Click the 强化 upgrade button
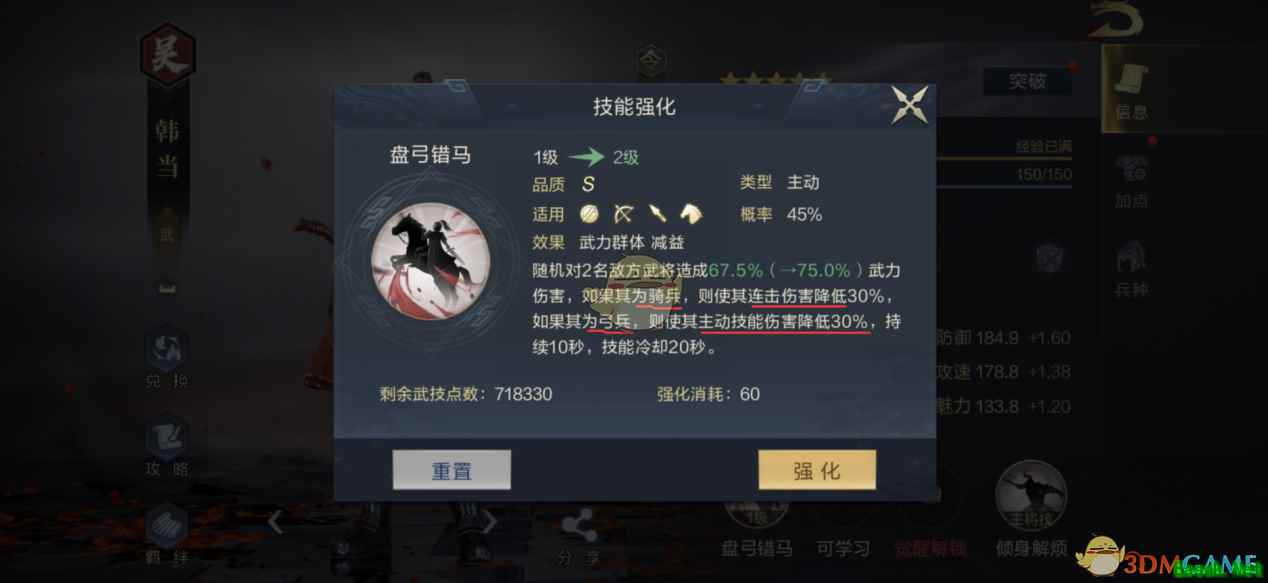Viewport: 1268px width, 583px height. point(817,470)
